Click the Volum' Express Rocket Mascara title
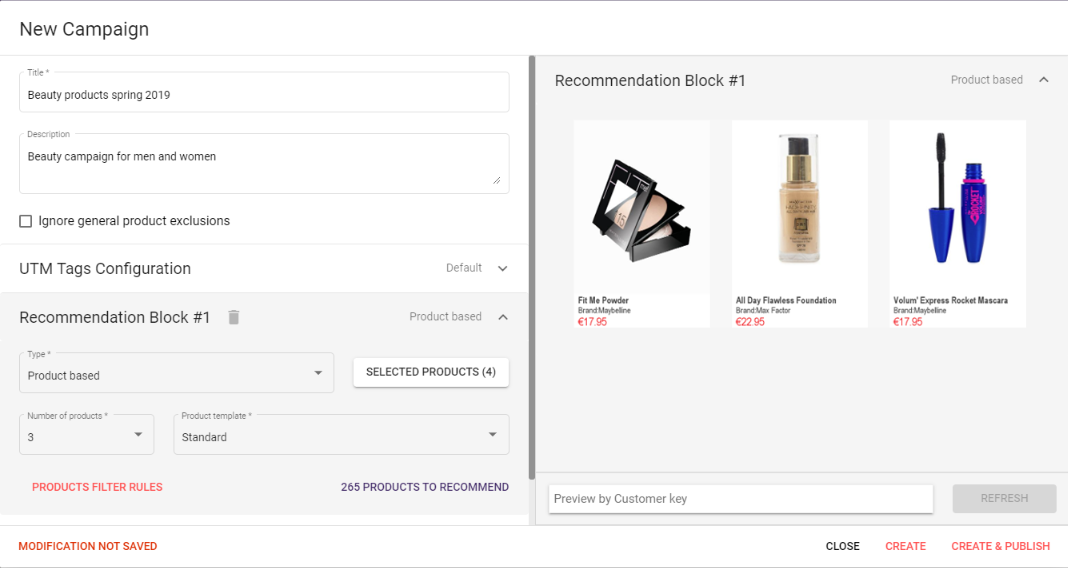 pos(950,300)
